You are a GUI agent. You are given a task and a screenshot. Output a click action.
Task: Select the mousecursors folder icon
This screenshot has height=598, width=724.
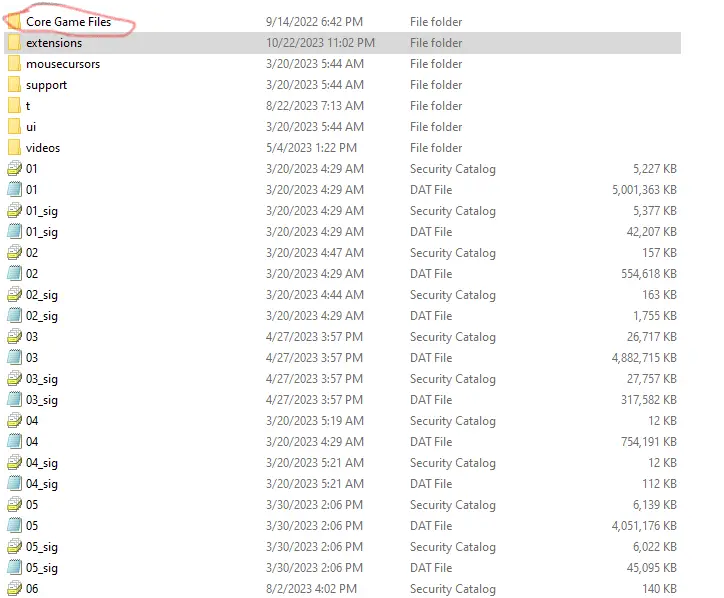(x=14, y=64)
